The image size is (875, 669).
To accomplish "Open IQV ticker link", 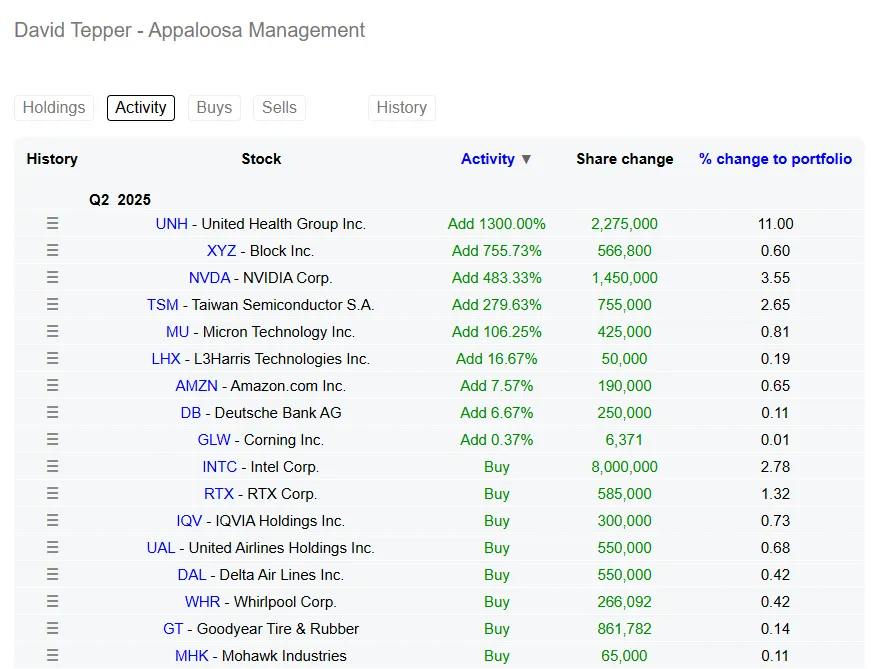I will click(x=189, y=521).
